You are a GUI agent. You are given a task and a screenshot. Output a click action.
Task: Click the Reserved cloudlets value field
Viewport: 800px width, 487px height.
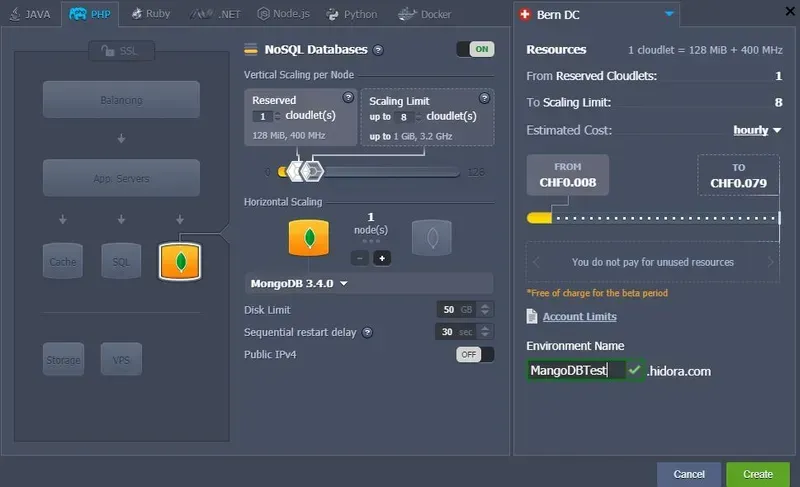pyautogui.click(x=263, y=116)
